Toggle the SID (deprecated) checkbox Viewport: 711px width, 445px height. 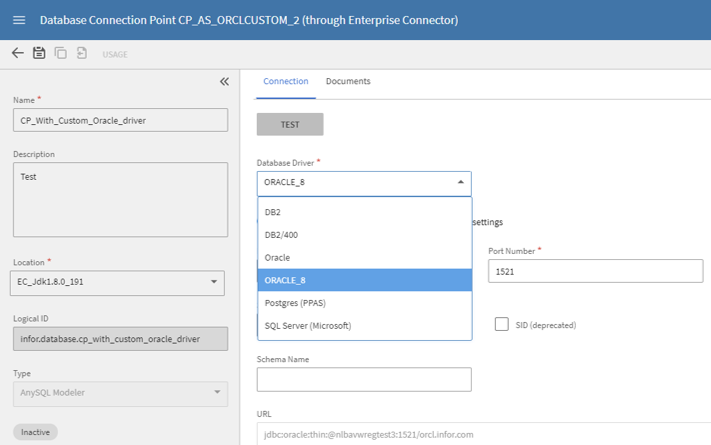501,325
